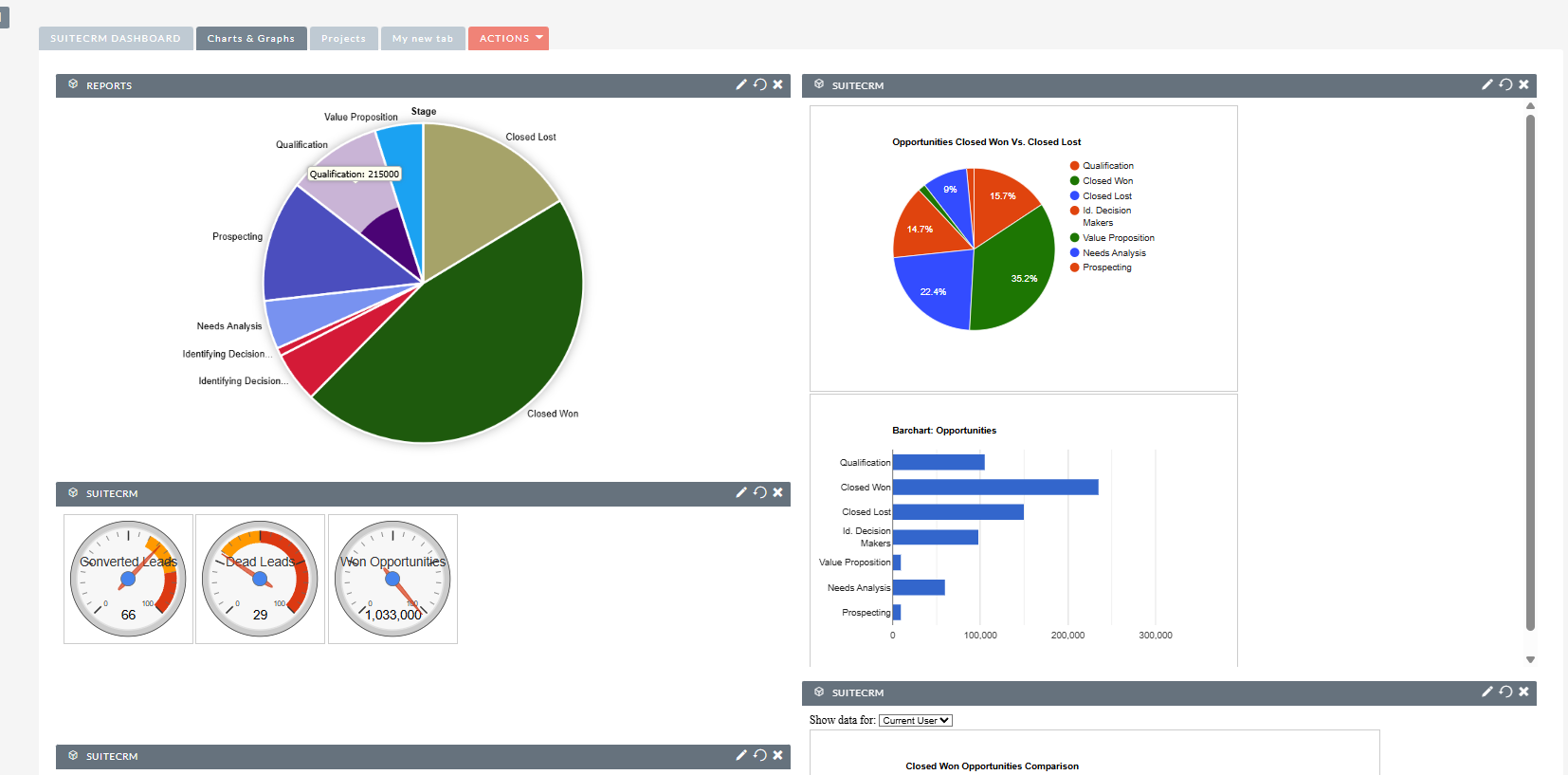Click the cube icon beside REPORTS title
The width and height of the screenshot is (1568, 775).
click(73, 84)
